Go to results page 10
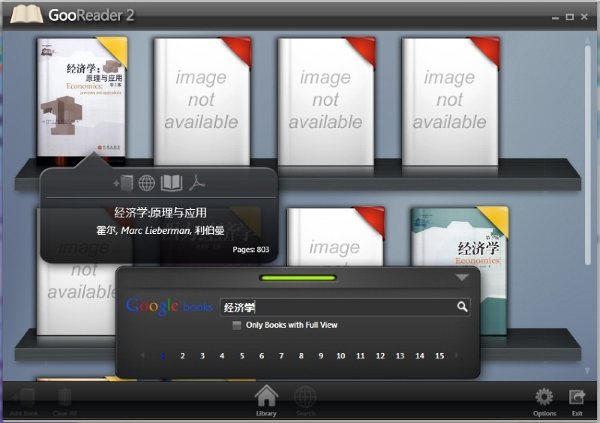Viewport: 600px width, 423px height. tap(341, 356)
